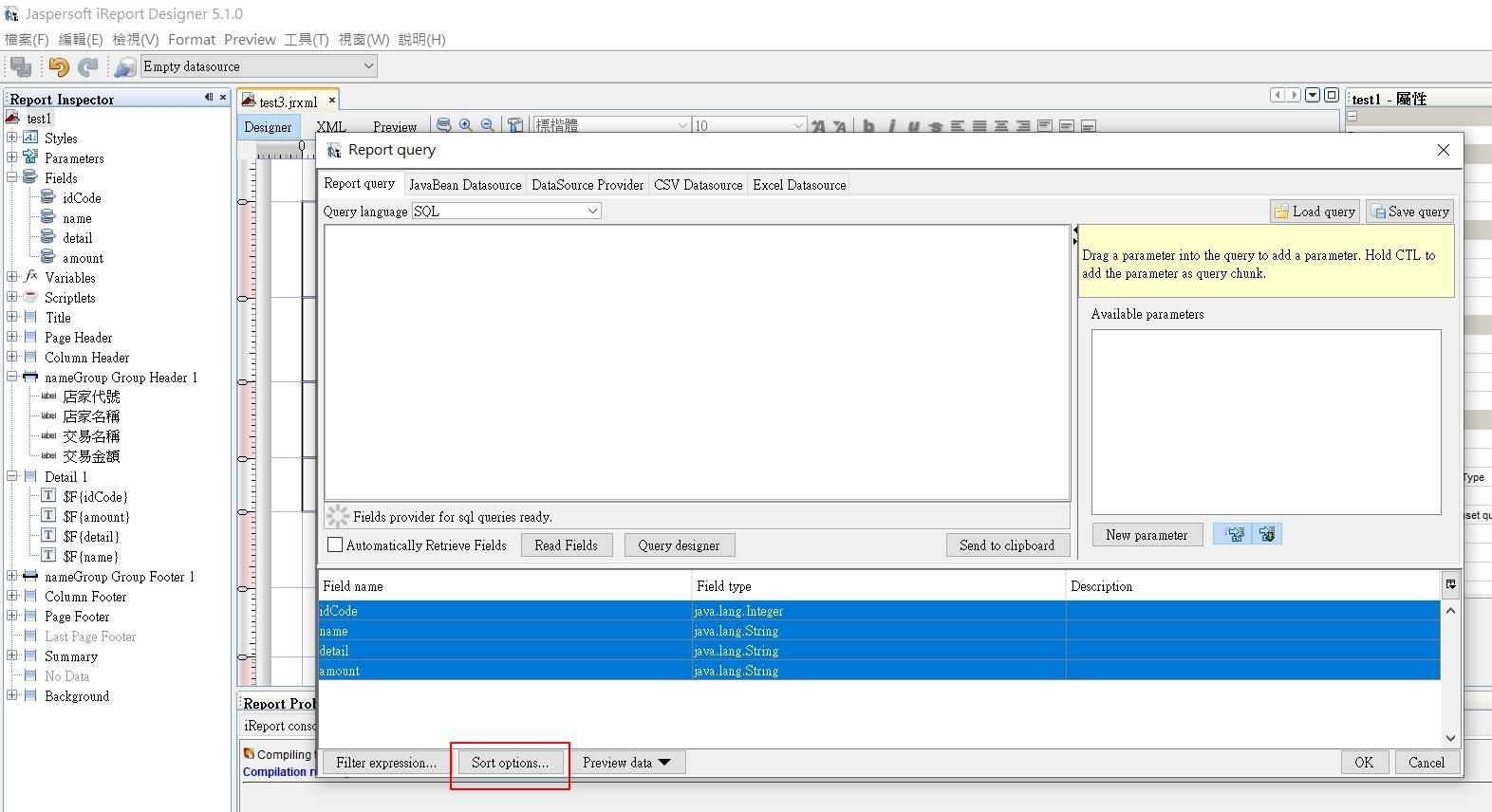The height and width of the screenshot is (812, 1492).
Task: Click the query panel splitter collapse arrow
Action: [1075, 231]
